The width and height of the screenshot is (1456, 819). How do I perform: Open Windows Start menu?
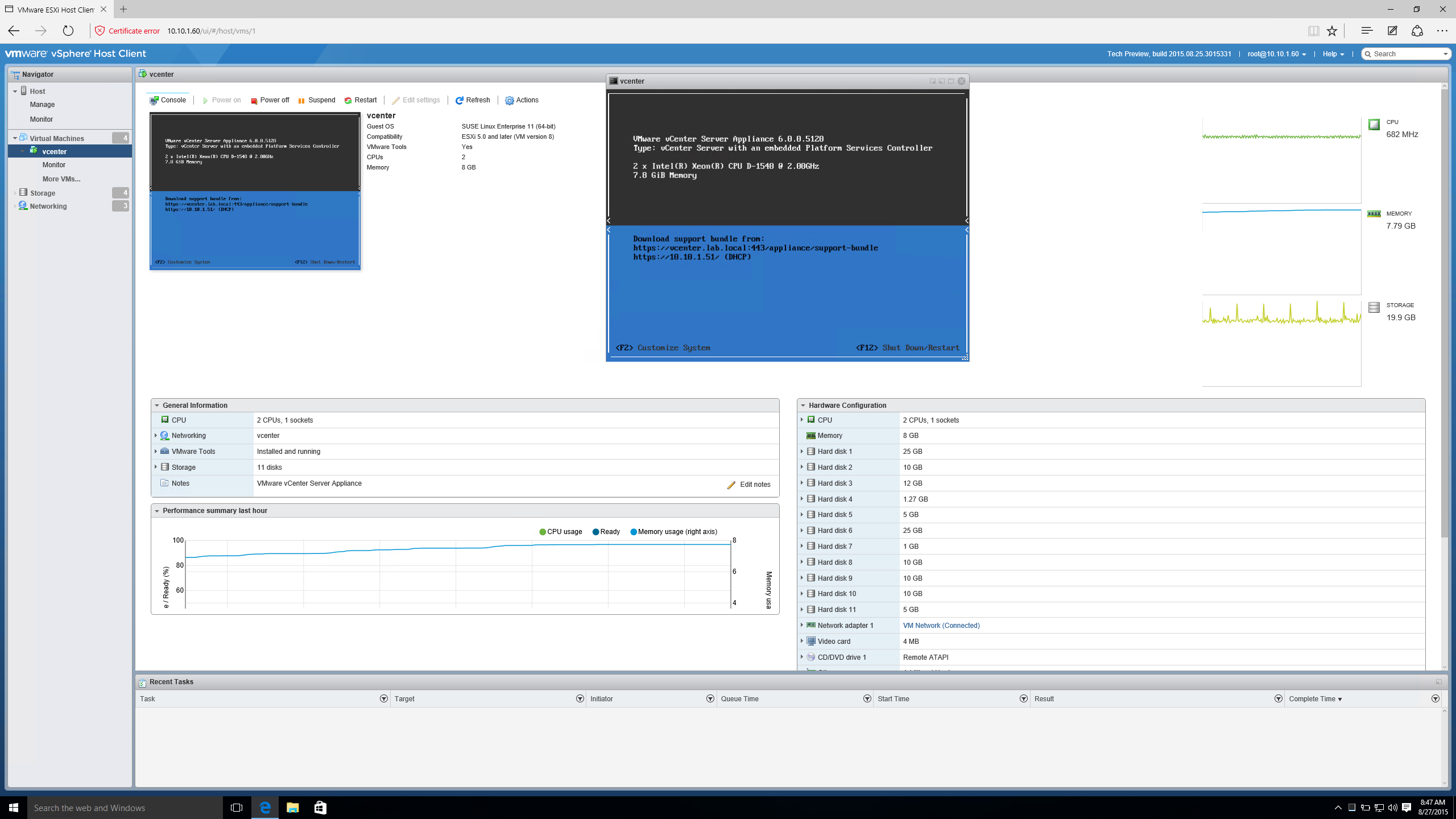(14, 808)
